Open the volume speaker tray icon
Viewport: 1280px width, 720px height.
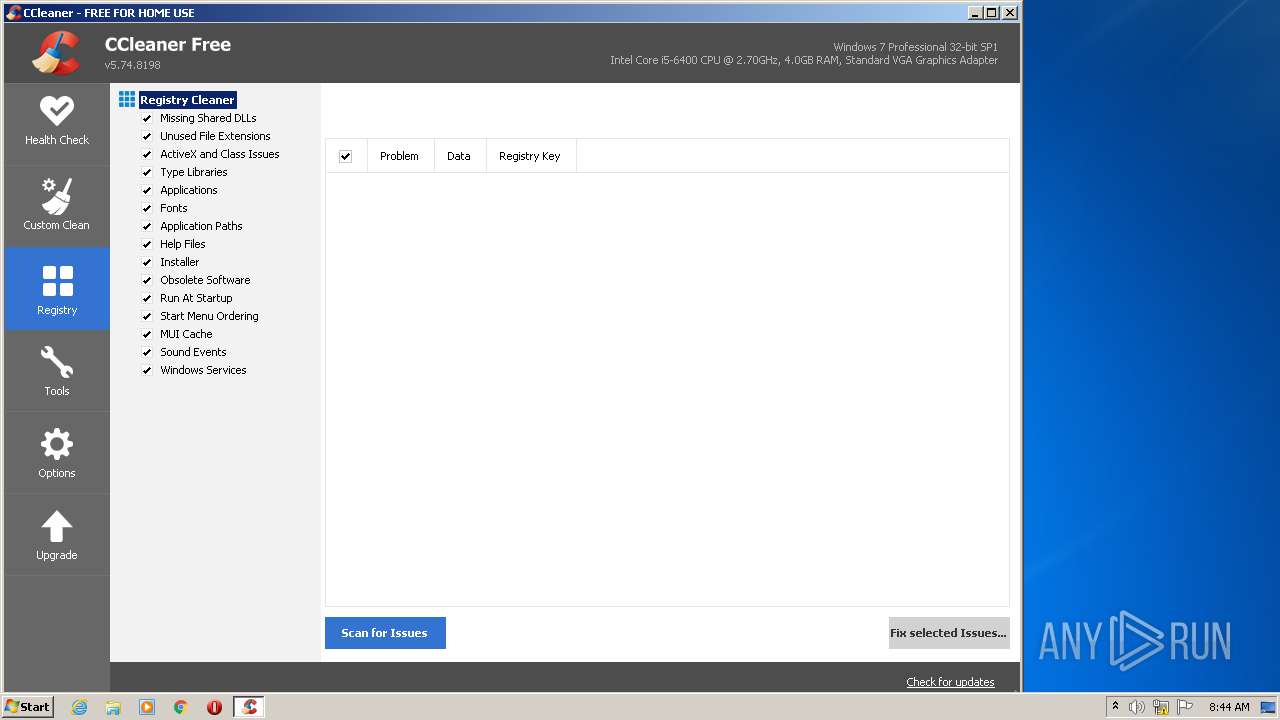[1137, 707]
